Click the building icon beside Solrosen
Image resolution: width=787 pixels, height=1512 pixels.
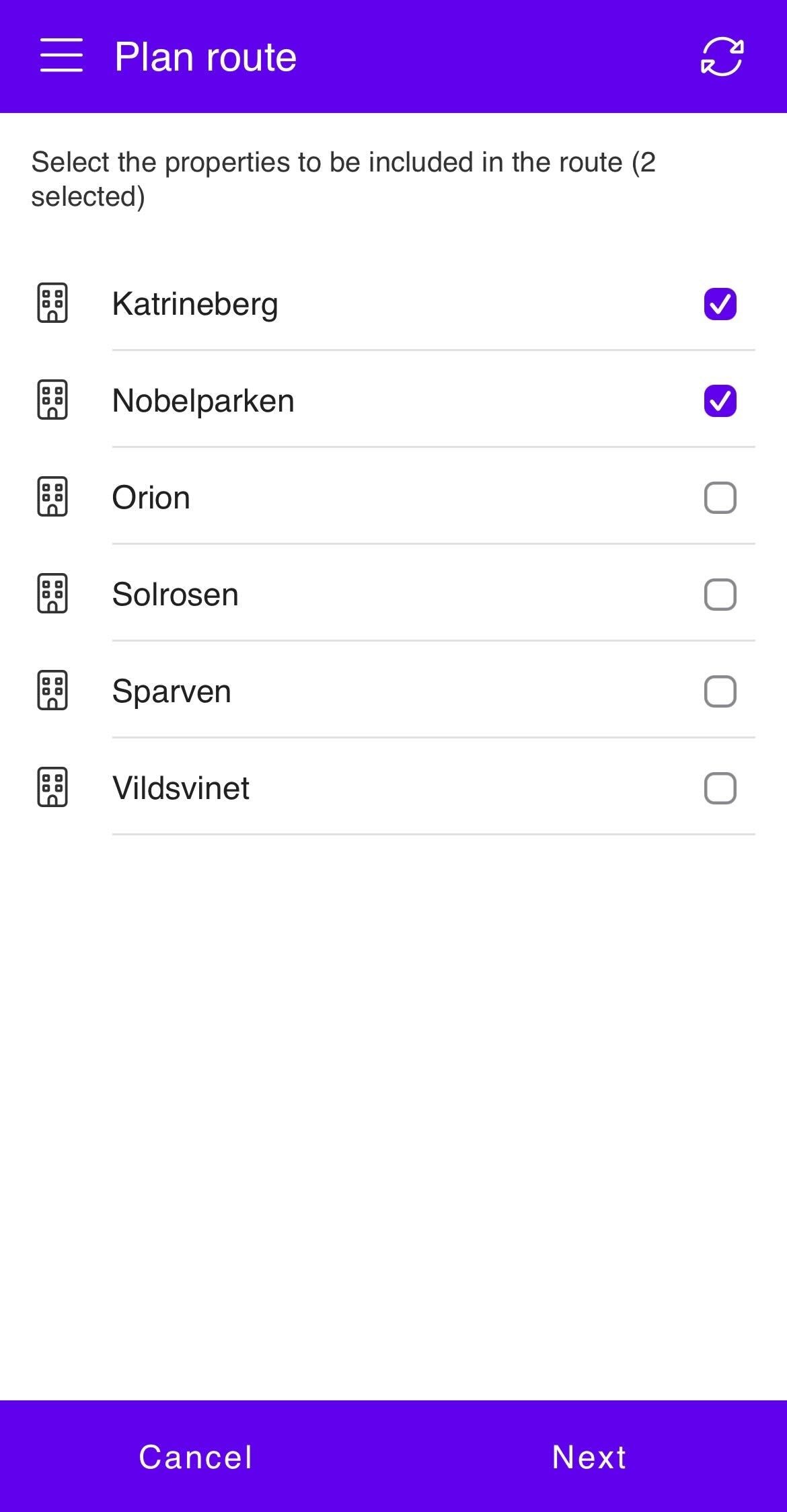[x=52, y=594]
